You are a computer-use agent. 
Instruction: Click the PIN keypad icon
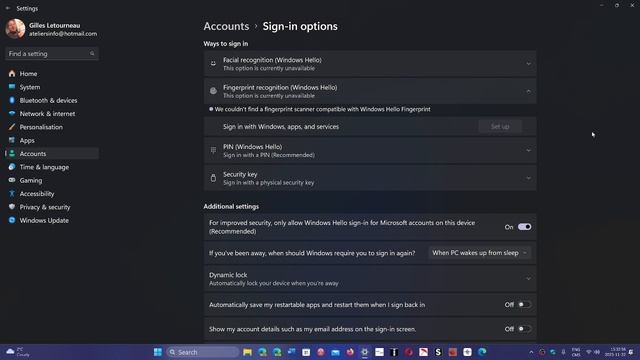click(213, 150)
